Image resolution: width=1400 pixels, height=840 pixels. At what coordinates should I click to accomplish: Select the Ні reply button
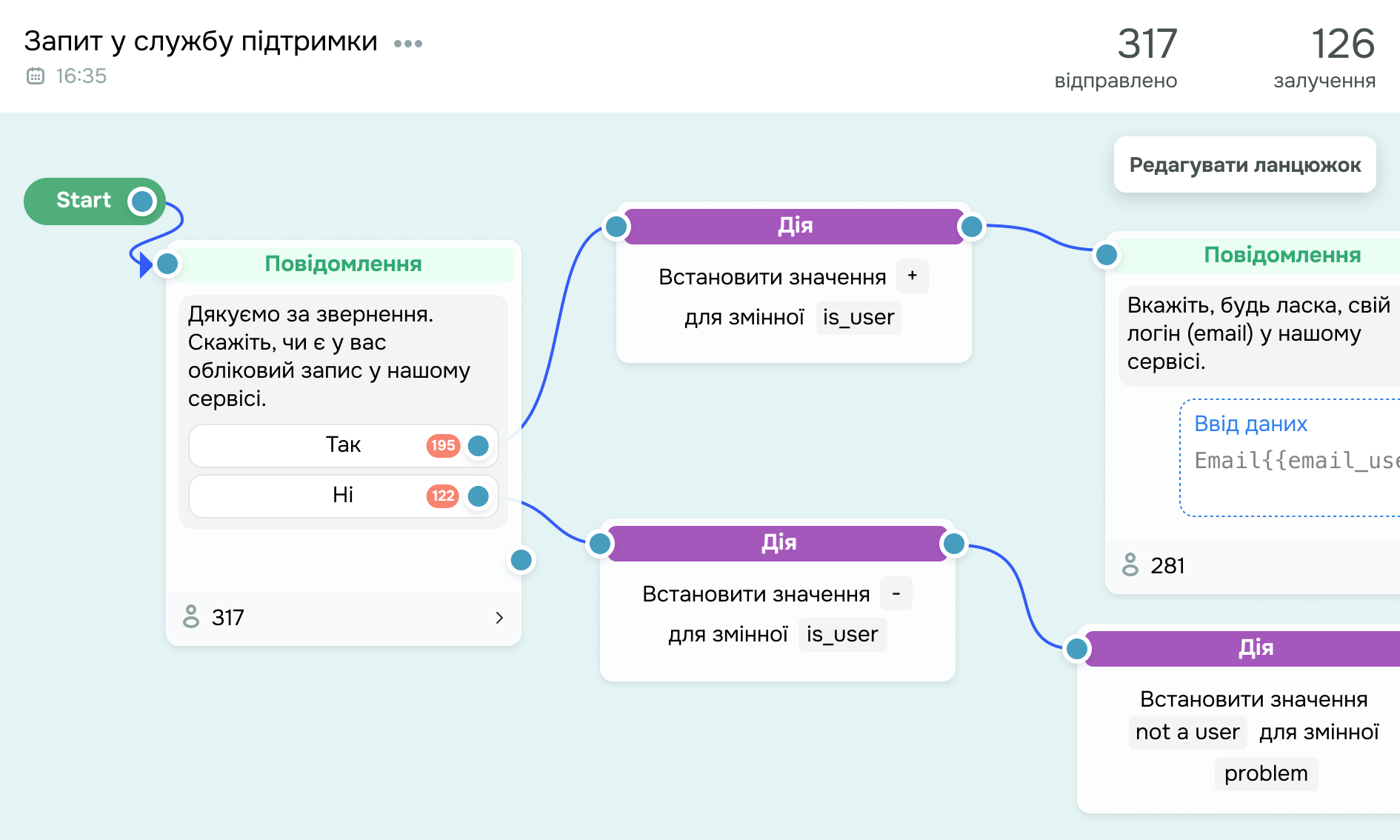click(344, 496)
